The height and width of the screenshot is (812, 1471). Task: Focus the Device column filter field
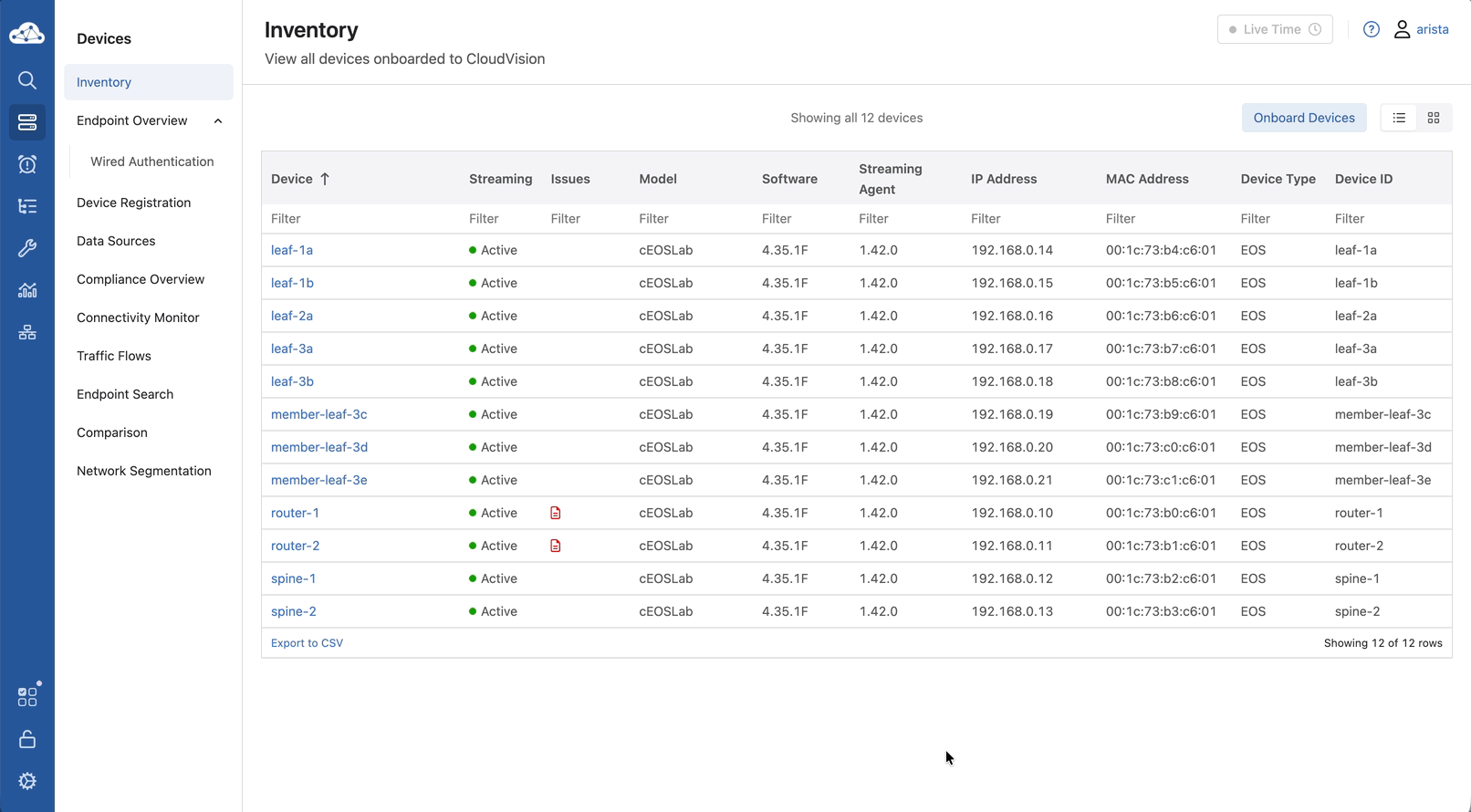tap(360, 219)
